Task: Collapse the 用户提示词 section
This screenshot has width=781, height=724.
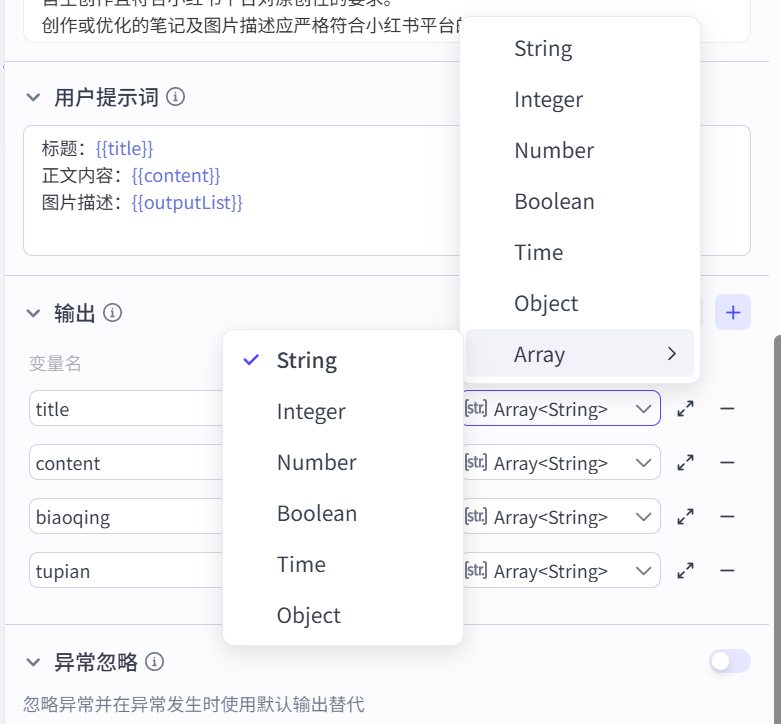Action: coord(33,97)
